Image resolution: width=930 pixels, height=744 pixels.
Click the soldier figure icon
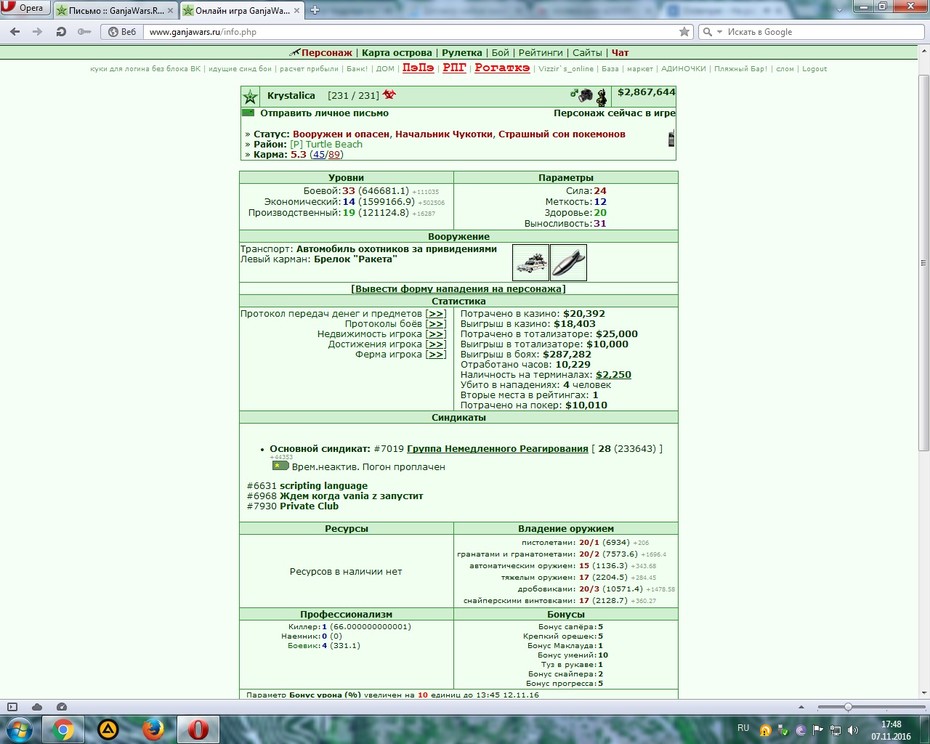click(602, 97)
